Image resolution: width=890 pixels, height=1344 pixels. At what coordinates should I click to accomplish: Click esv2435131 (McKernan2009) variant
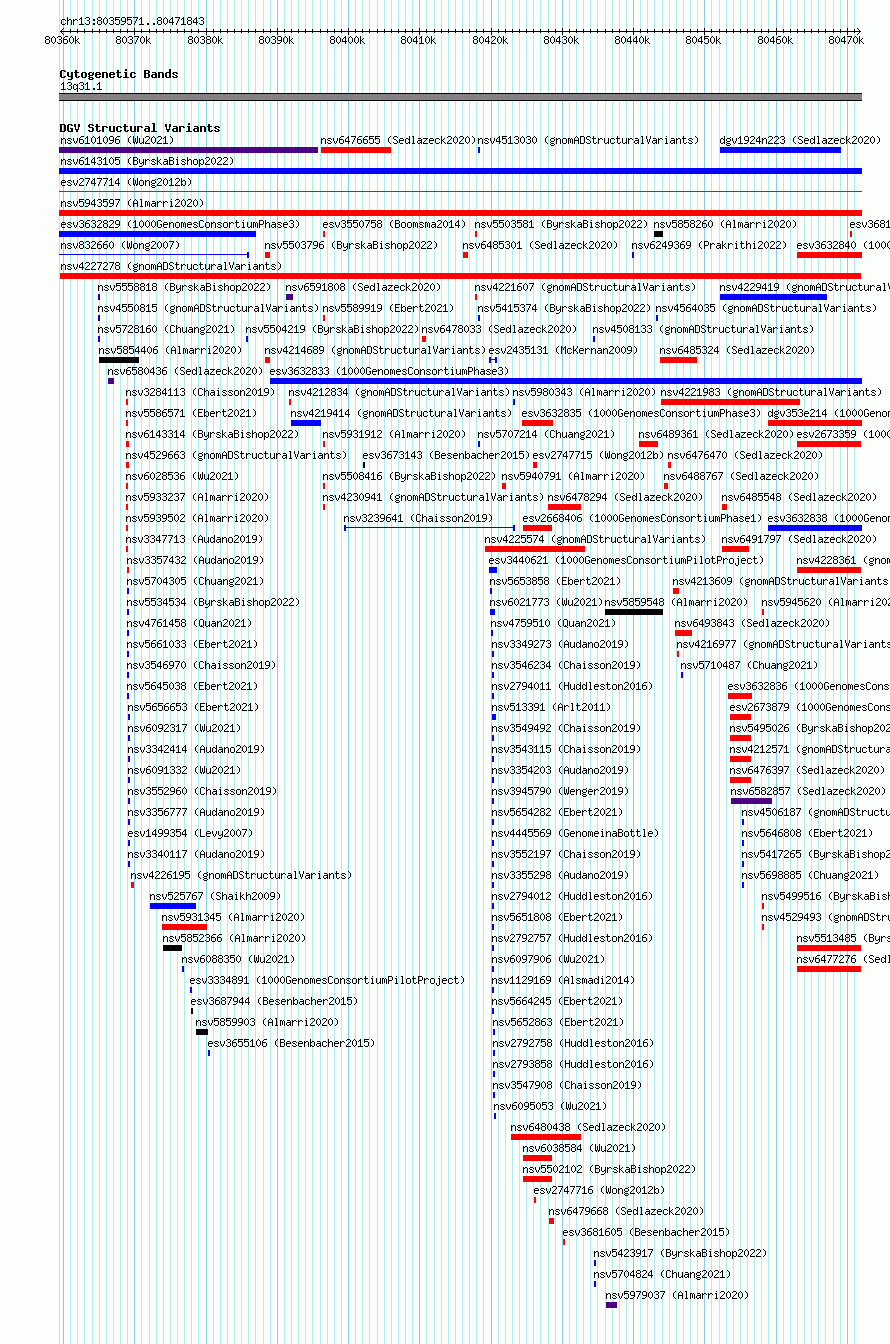click(563, 350)
